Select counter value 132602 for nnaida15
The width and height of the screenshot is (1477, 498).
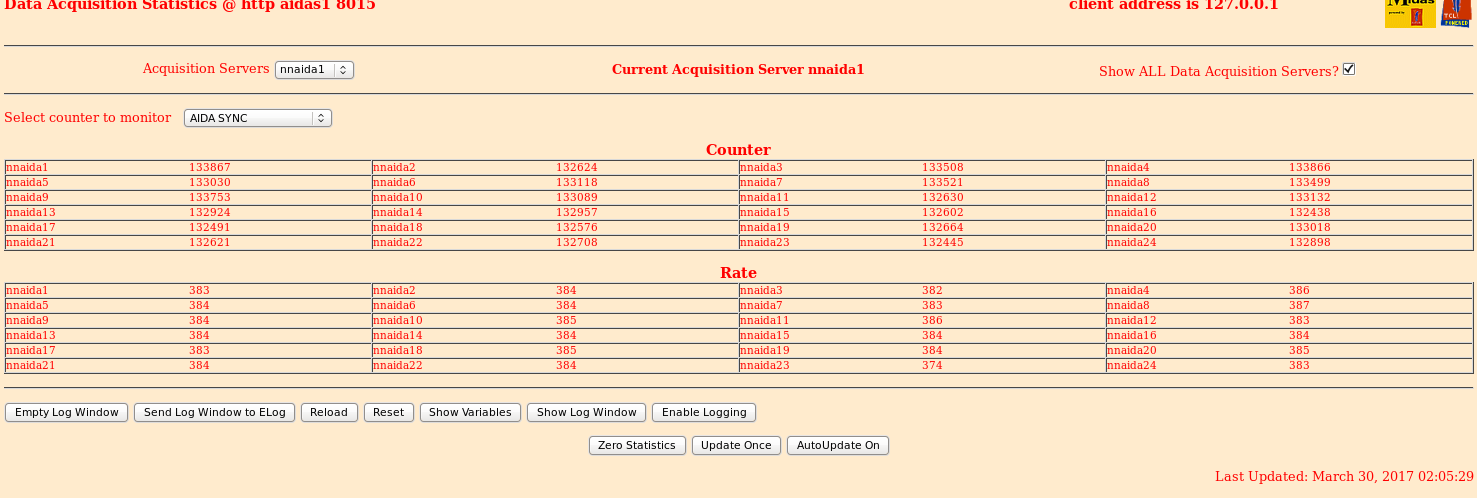point(943,213)
